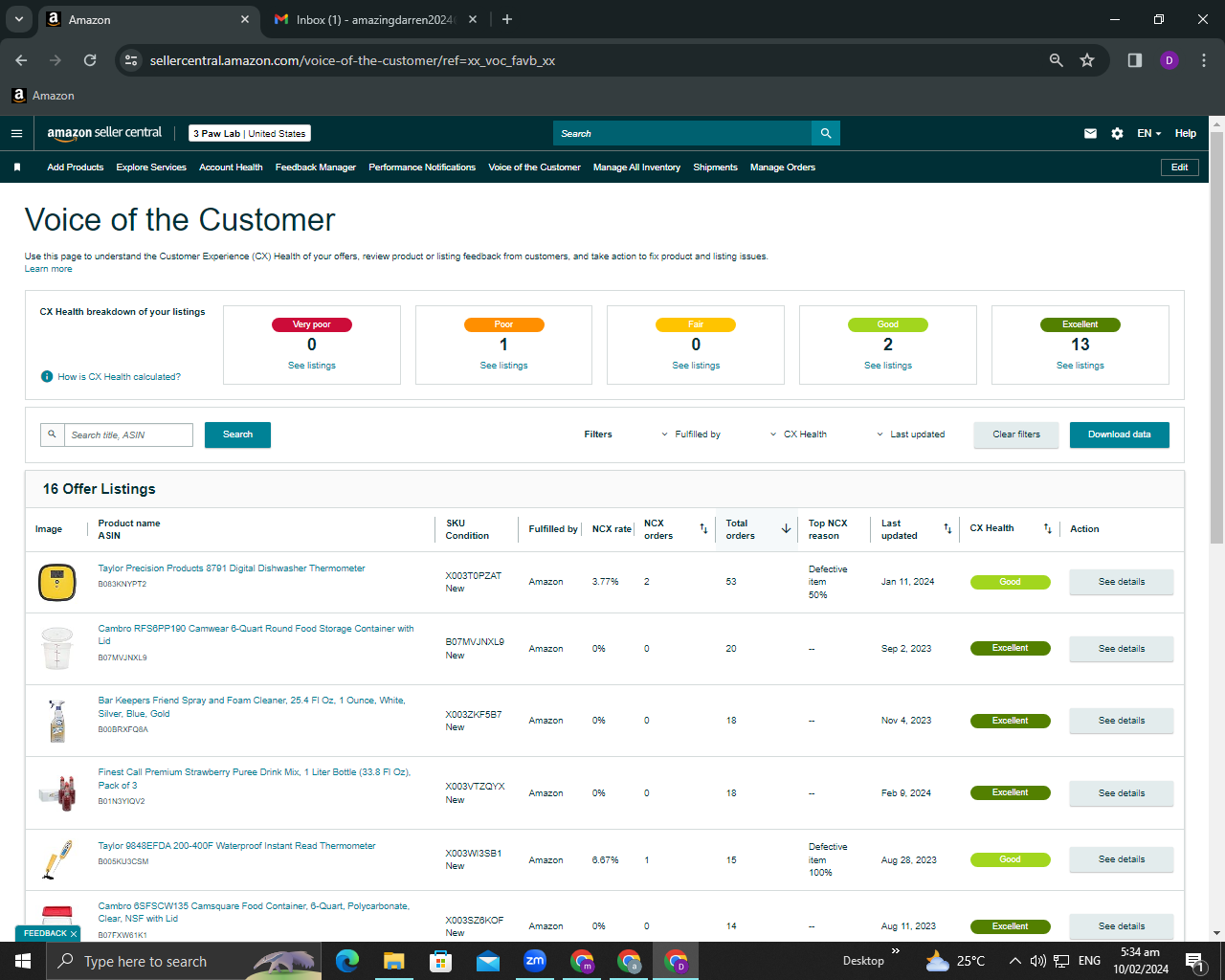
Task: Sort the table by NCX orders
Action: tap(704, 528)
